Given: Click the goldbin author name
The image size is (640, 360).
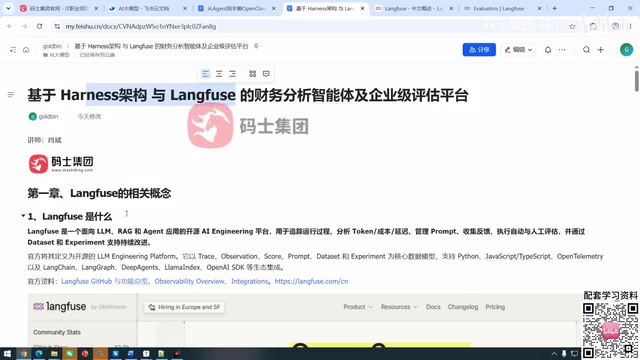Looking at the screenshot, I should click(x=48, y=116).
